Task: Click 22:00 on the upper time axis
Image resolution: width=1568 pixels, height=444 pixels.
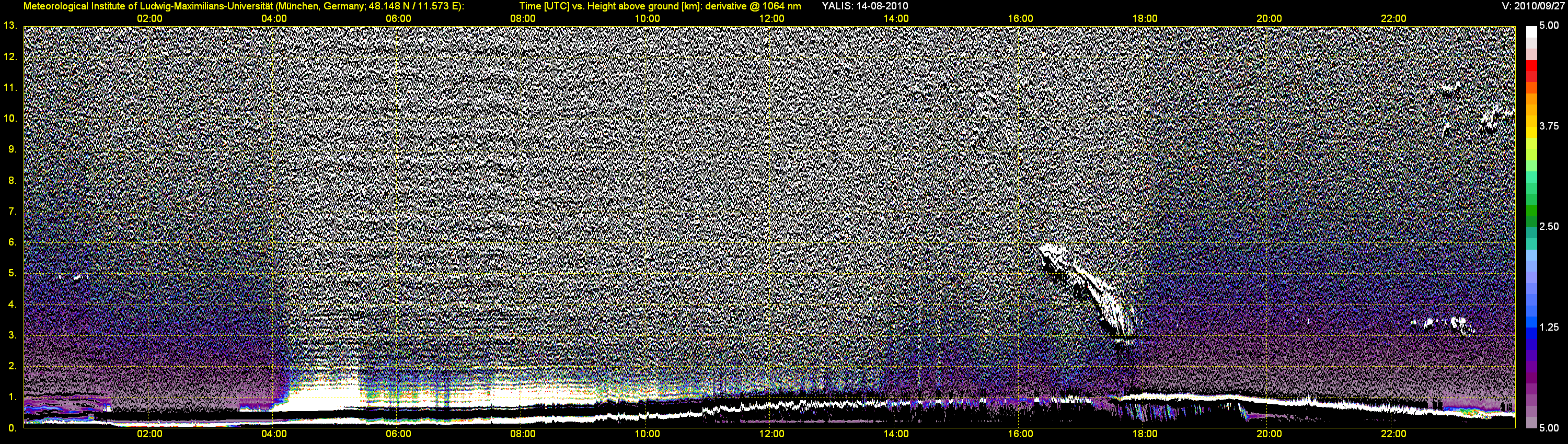Action: click(x=1393, y=19)
